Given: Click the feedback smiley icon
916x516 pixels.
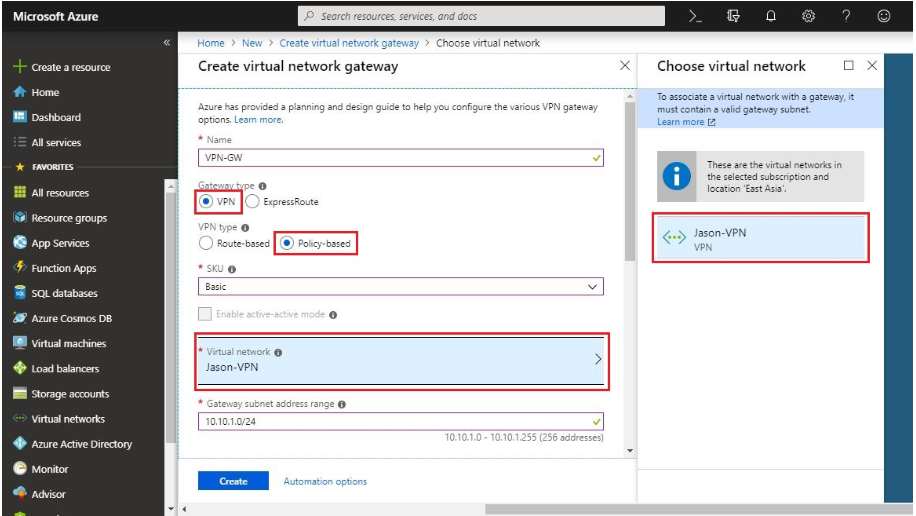Looking at the screenshot, I should click(883, 16).
